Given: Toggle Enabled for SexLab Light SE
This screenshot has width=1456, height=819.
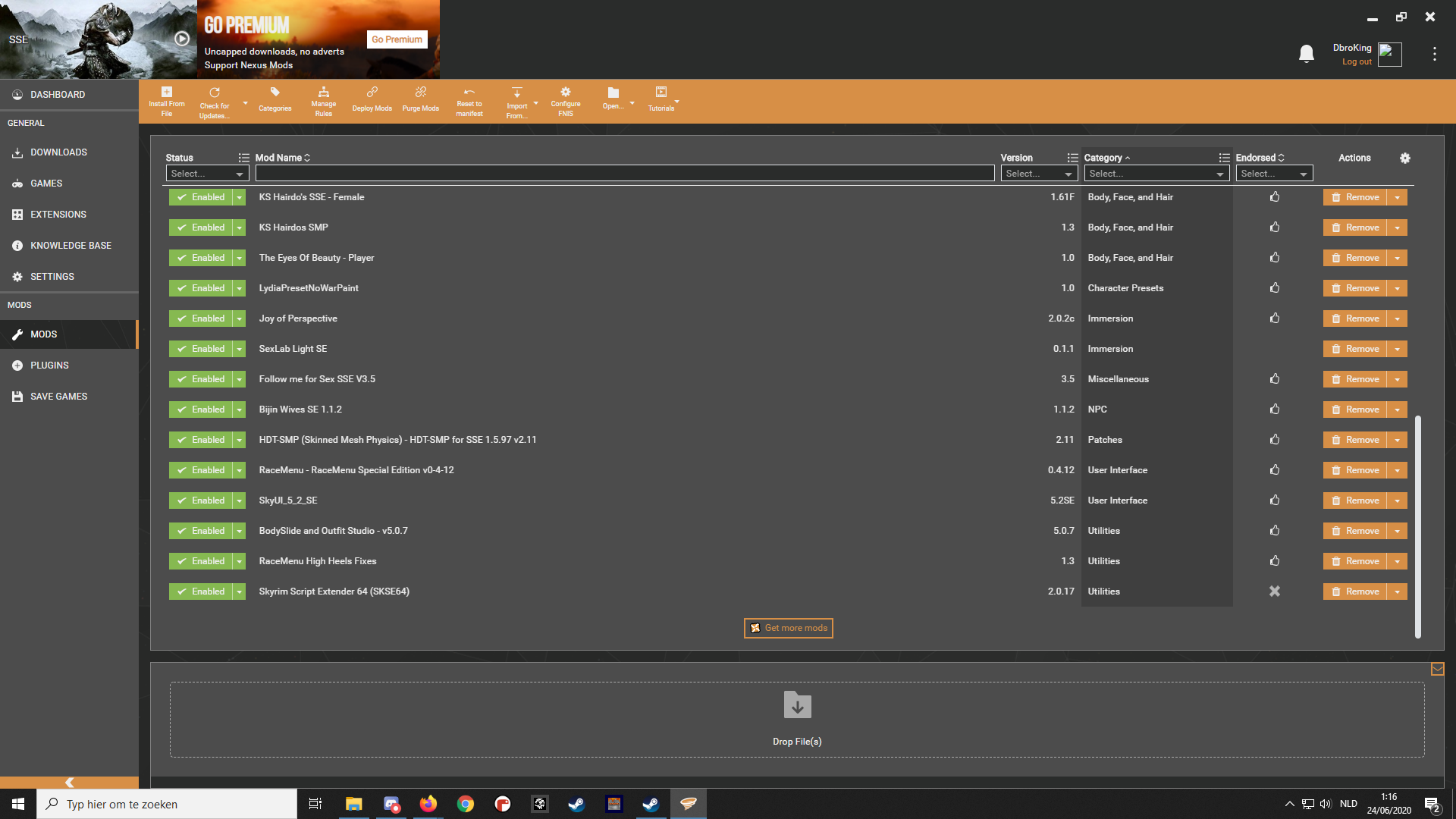Looking at the screenshot, I should tap(201, 349).
